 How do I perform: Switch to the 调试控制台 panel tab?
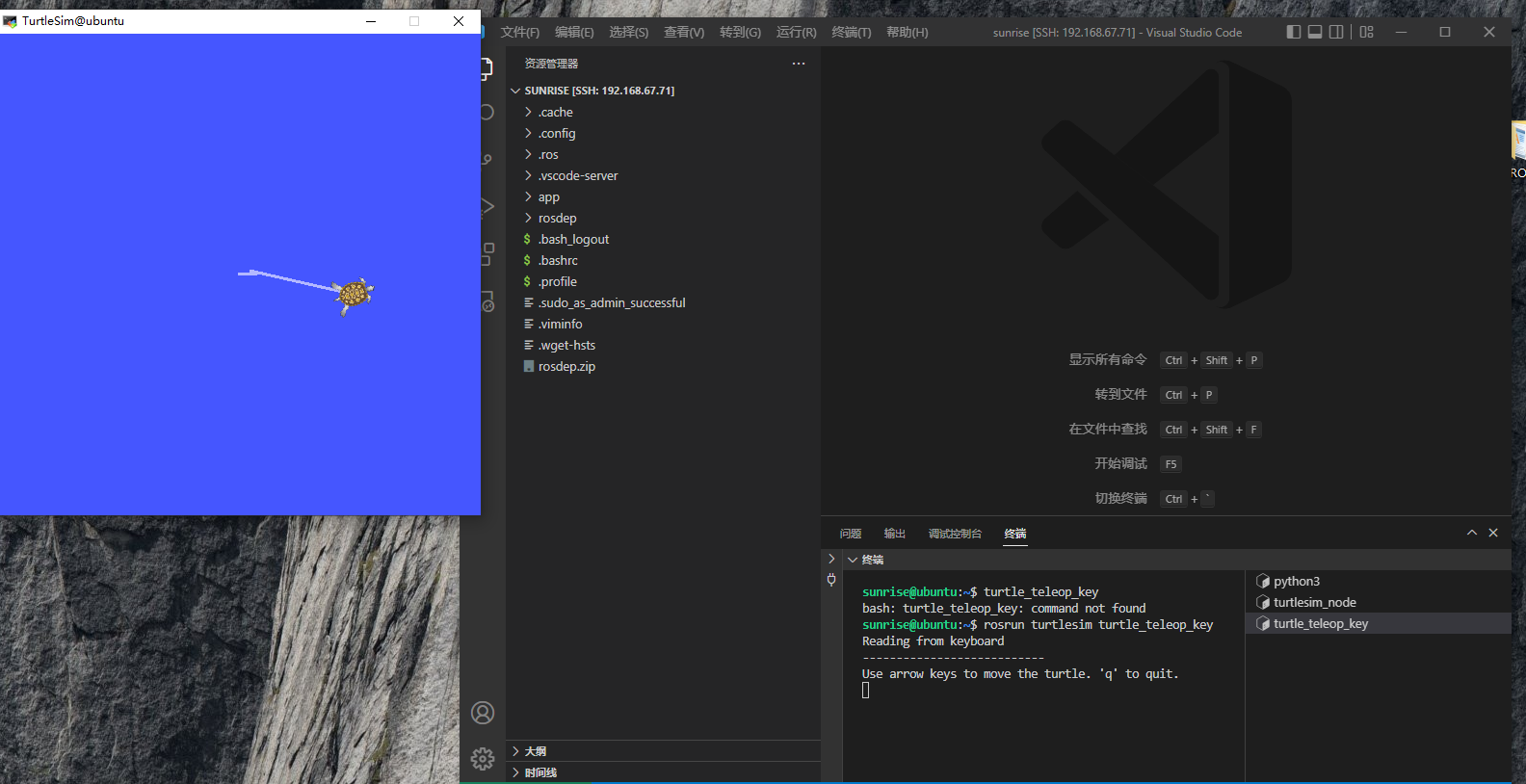955,534
